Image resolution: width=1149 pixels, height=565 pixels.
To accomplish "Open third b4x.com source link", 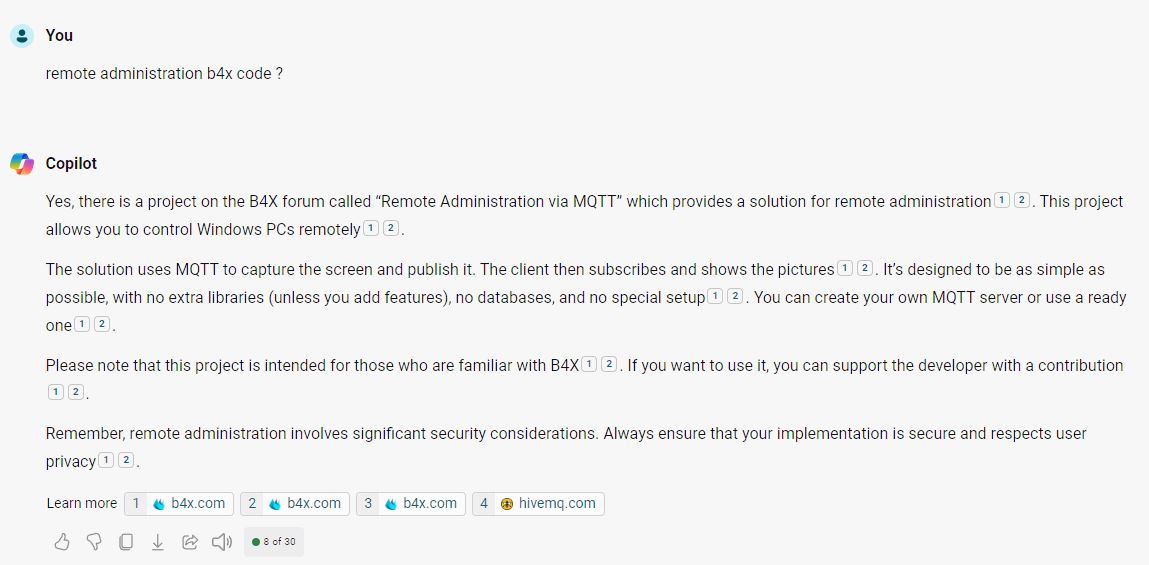I will 411,503.
